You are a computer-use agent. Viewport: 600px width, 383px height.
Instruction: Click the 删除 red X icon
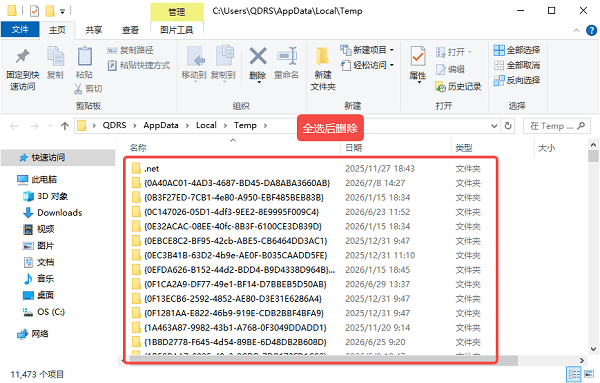[x=258, y=57]
